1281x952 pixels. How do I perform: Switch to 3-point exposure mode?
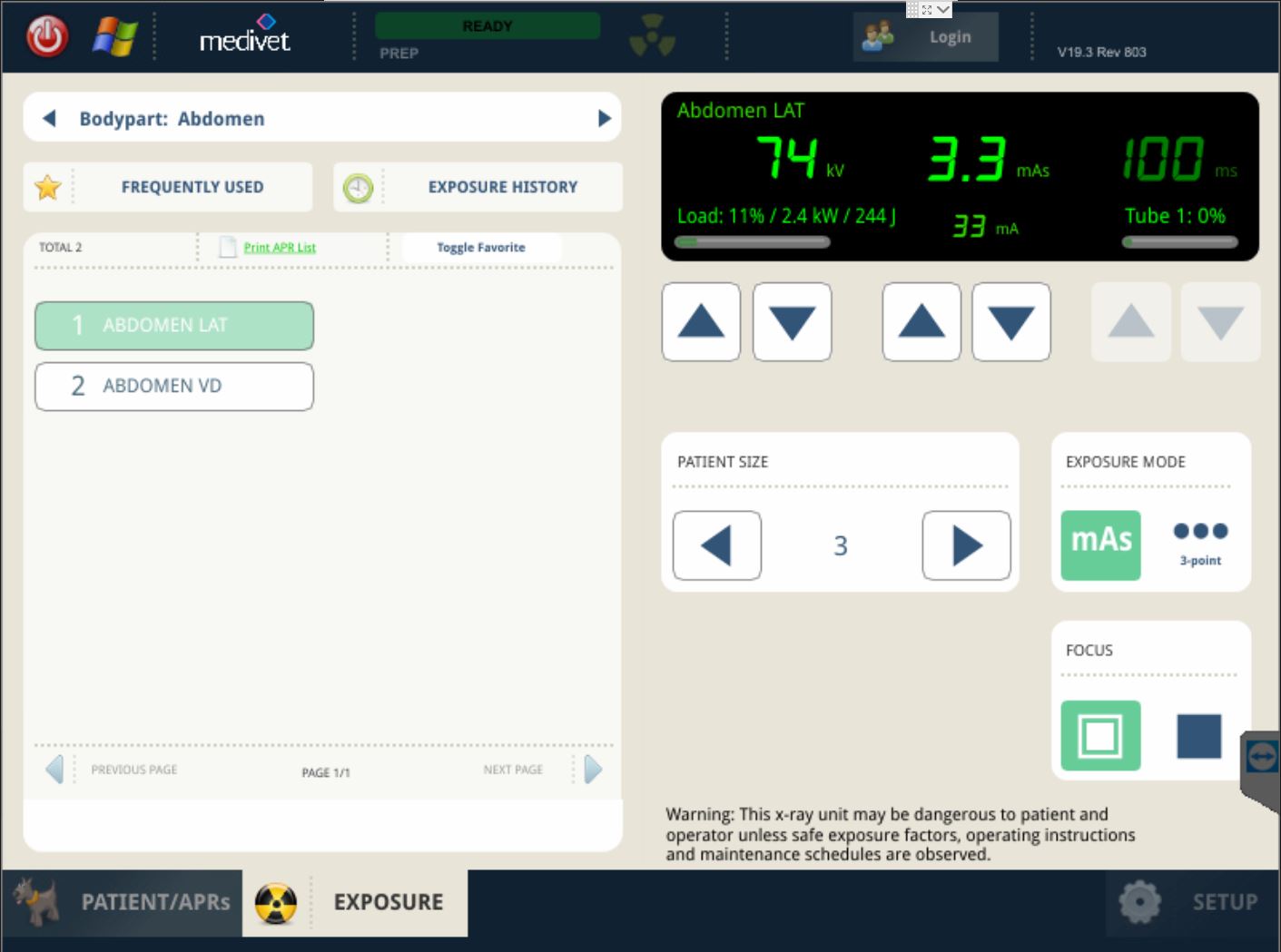pyautogui.click(x=1199, y=543)
